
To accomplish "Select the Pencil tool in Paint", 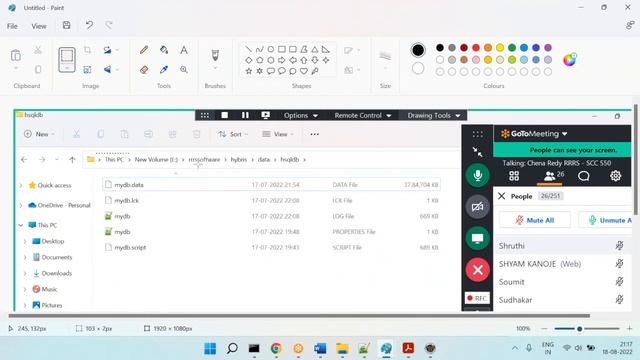I will pyautogui.click(x=144, y=50).
